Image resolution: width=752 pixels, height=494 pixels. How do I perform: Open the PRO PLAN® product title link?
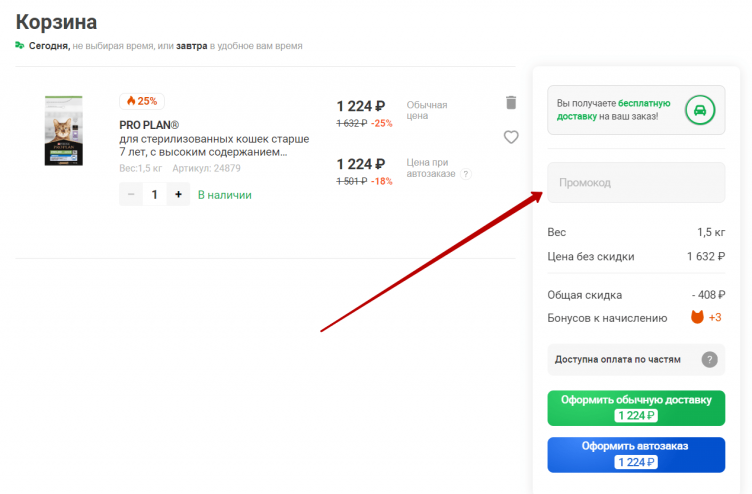tap(149, 125)
